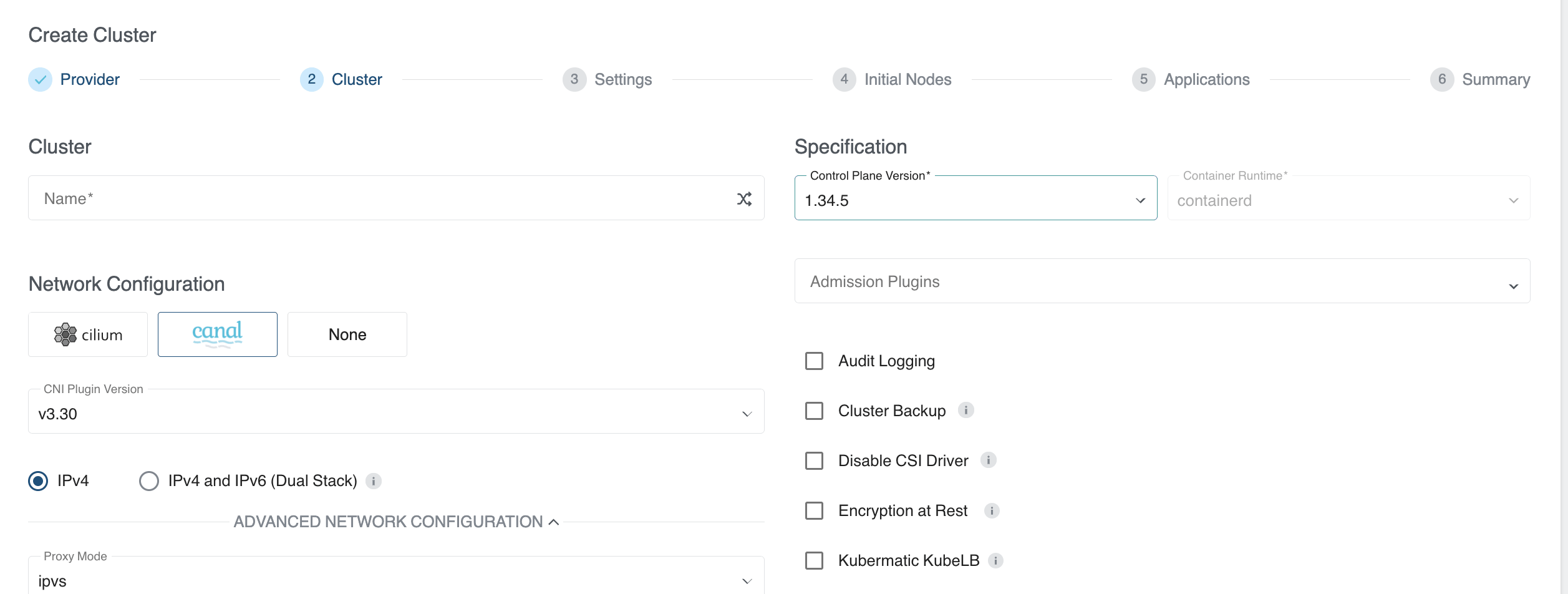Collapse the Advanced Network Configuration section

(x=396, y=522)
